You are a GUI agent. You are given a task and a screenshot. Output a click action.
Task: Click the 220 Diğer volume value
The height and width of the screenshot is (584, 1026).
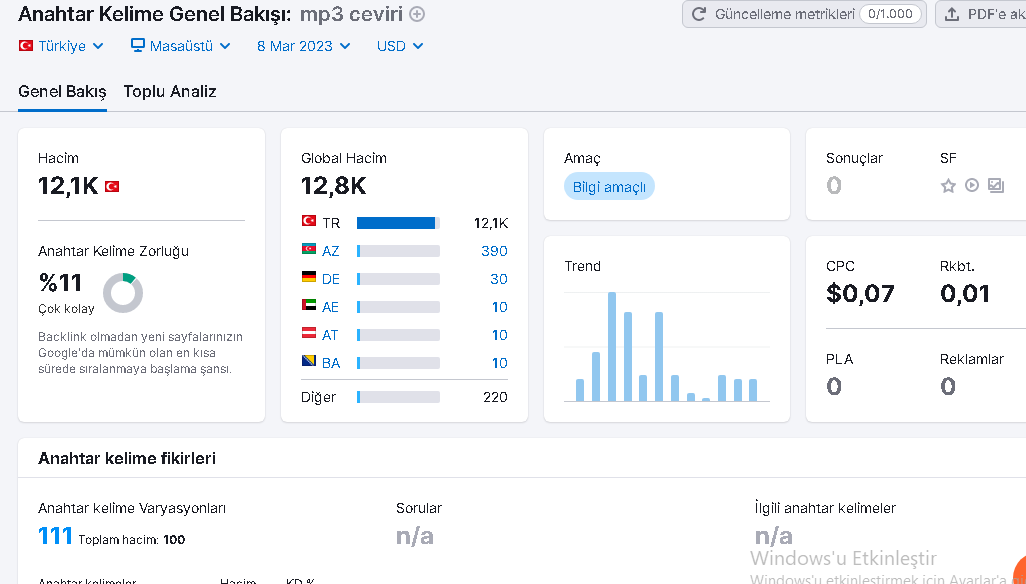coord(495,397)
